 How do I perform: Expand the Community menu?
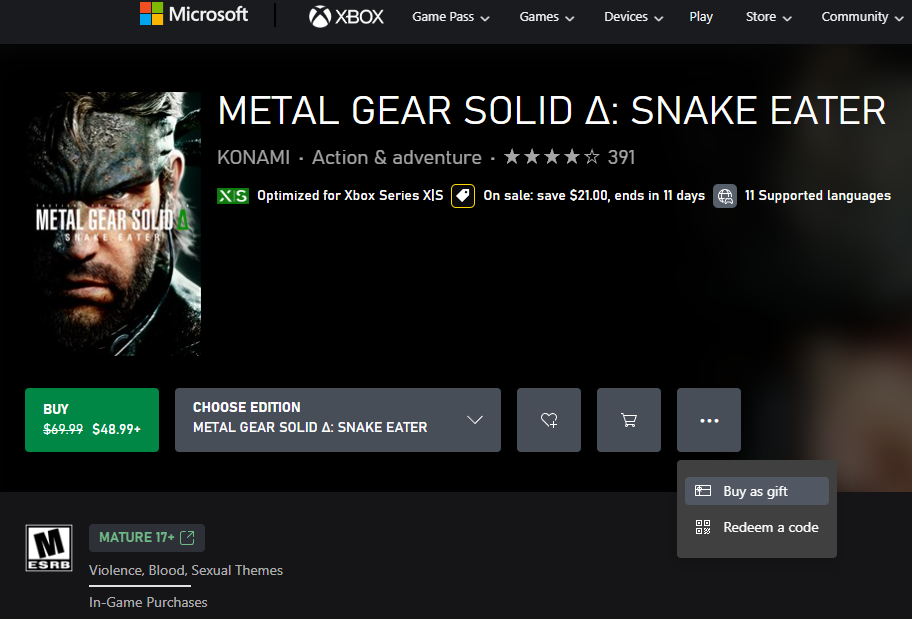click(862, 17)
